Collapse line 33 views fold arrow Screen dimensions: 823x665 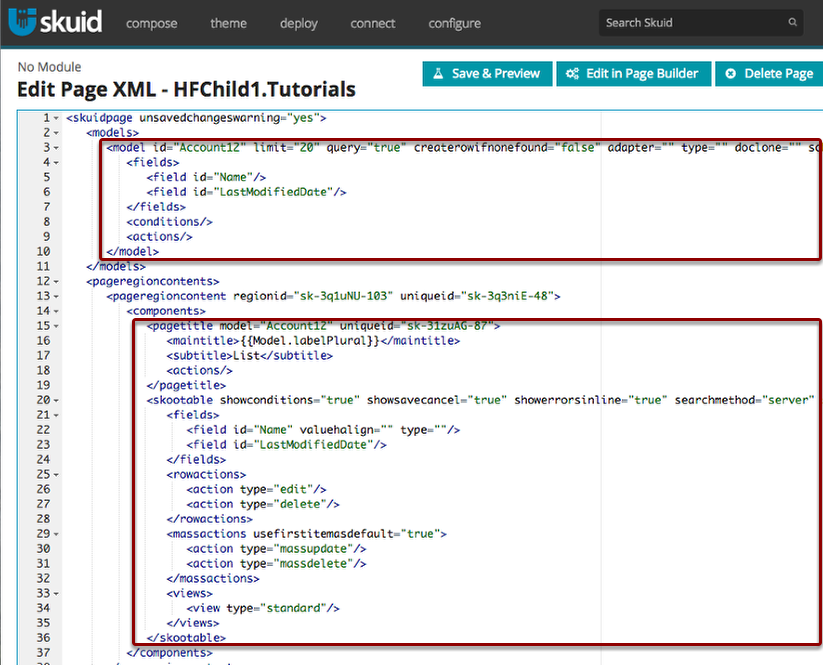point(56,594)
